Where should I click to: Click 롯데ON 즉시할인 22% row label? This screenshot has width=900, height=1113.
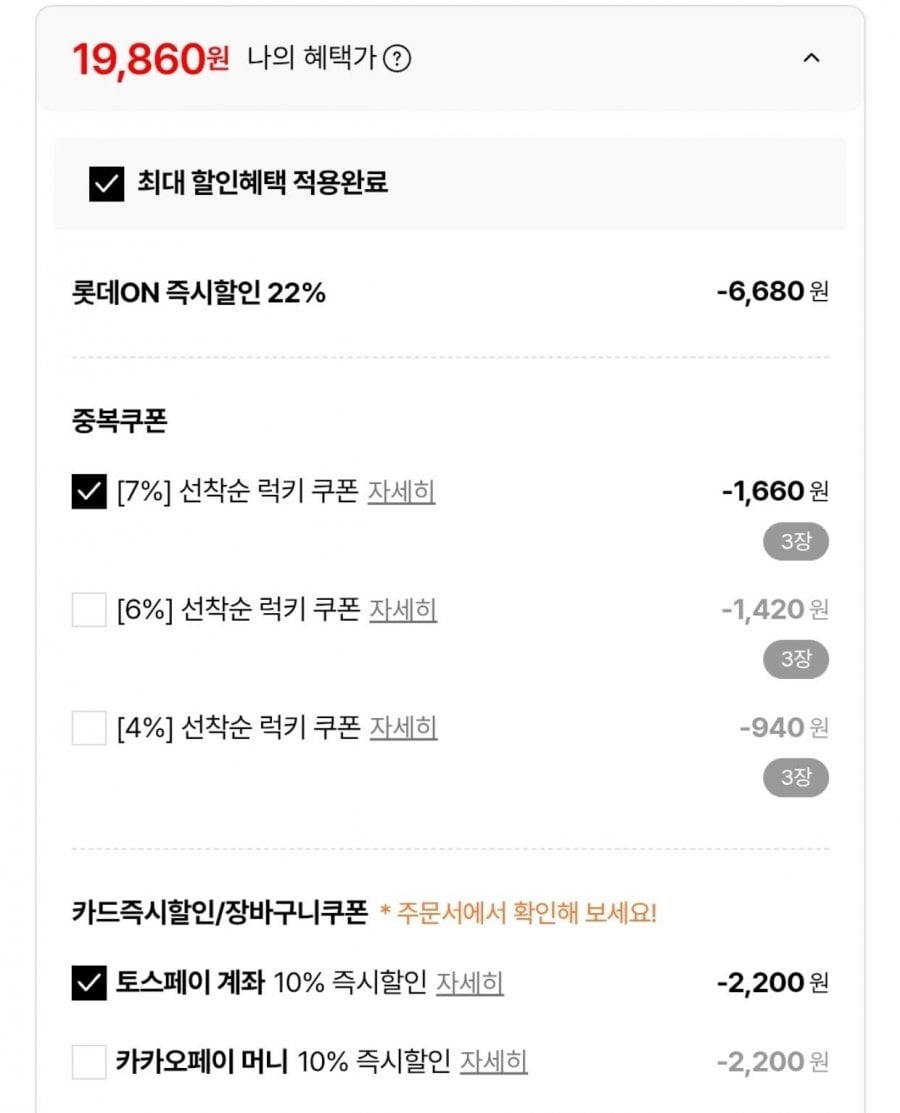click(x=199, y=292)
